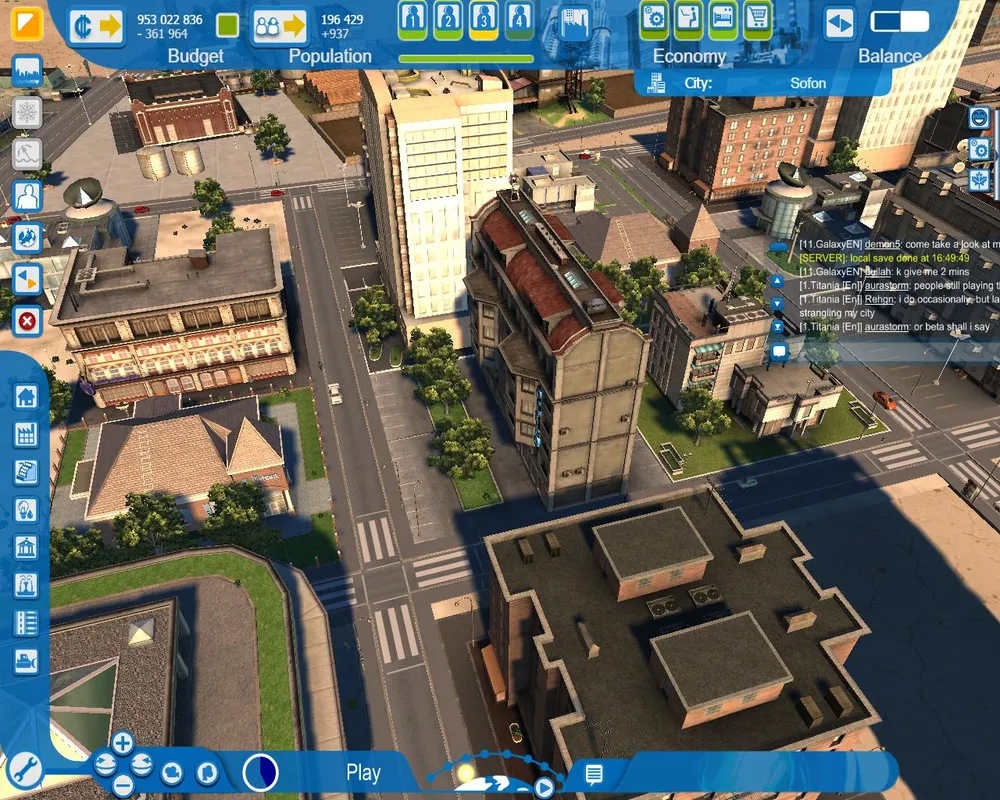Click the green budget status square
Screen dimensions: 1000x800
coord(228,26)
